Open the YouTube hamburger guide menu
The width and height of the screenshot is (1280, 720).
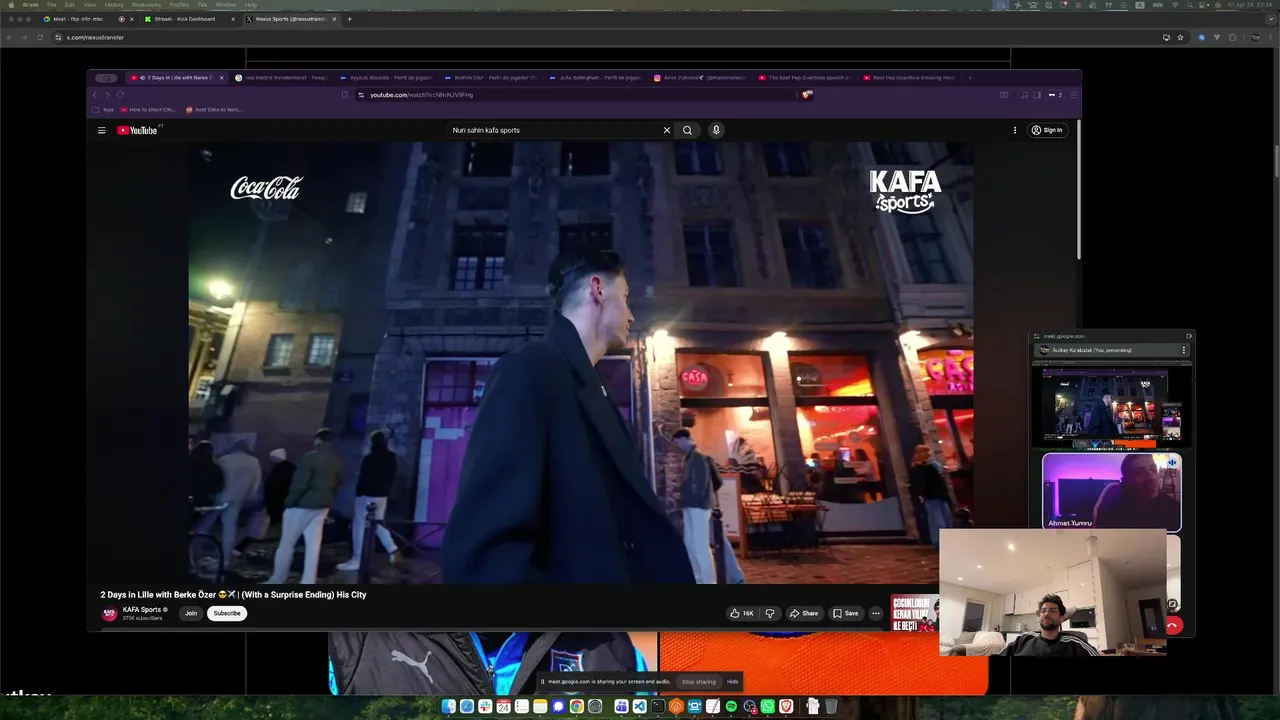pos(101,130)
